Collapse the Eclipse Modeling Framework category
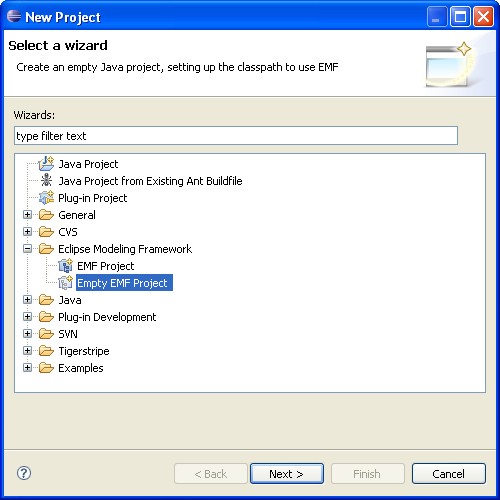Image resolution: width=500 pixels, height=500 pixels. click(28, 249)
